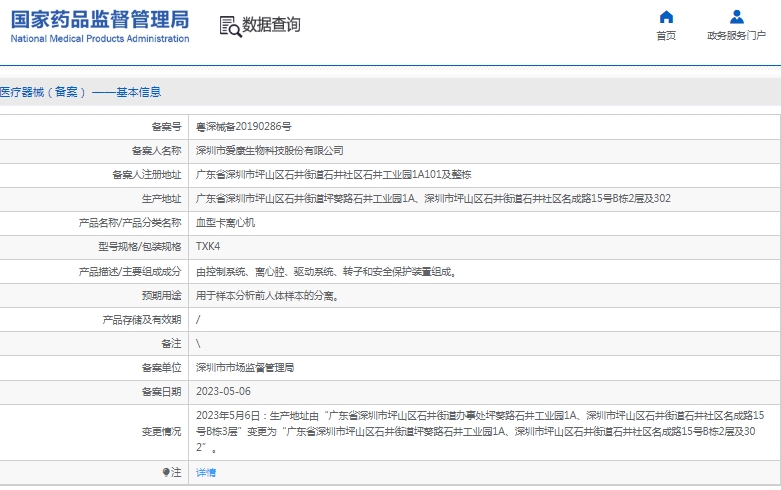Select 深圳市市场监督管理局 filing authority
Viewport: 781px width, 490px height.
245,368
